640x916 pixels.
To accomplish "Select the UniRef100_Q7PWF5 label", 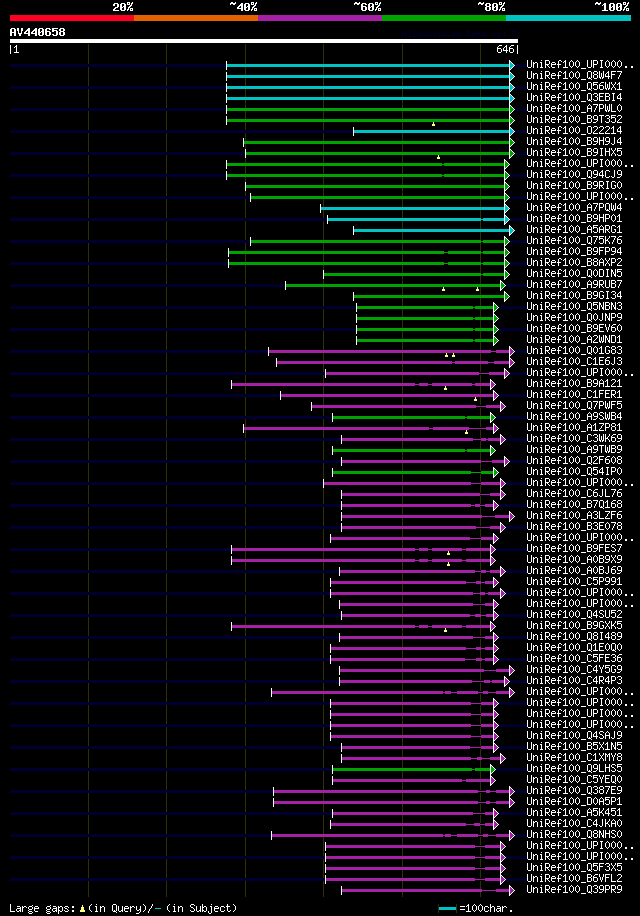I will (x=574, y=405).
